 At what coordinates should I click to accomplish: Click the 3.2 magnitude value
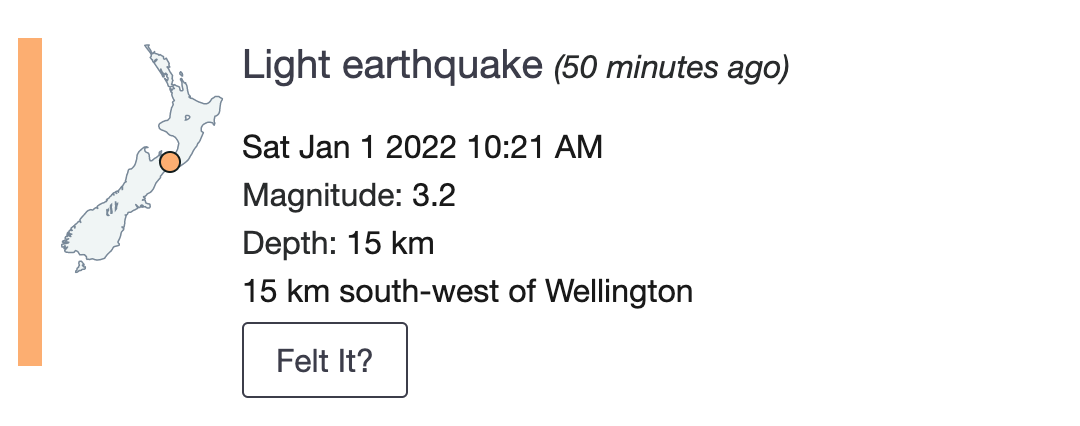pos(433,196)
